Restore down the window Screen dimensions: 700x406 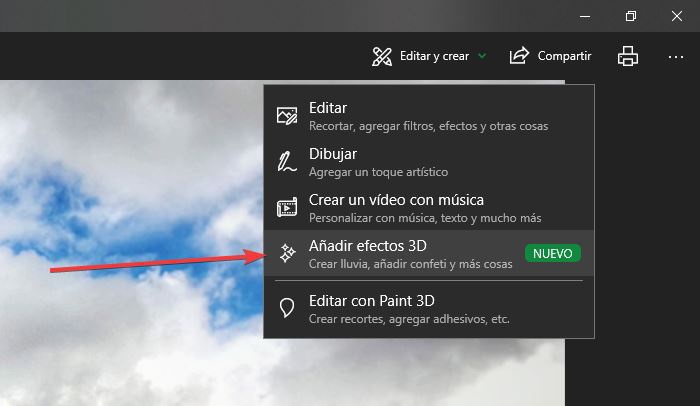631,17
